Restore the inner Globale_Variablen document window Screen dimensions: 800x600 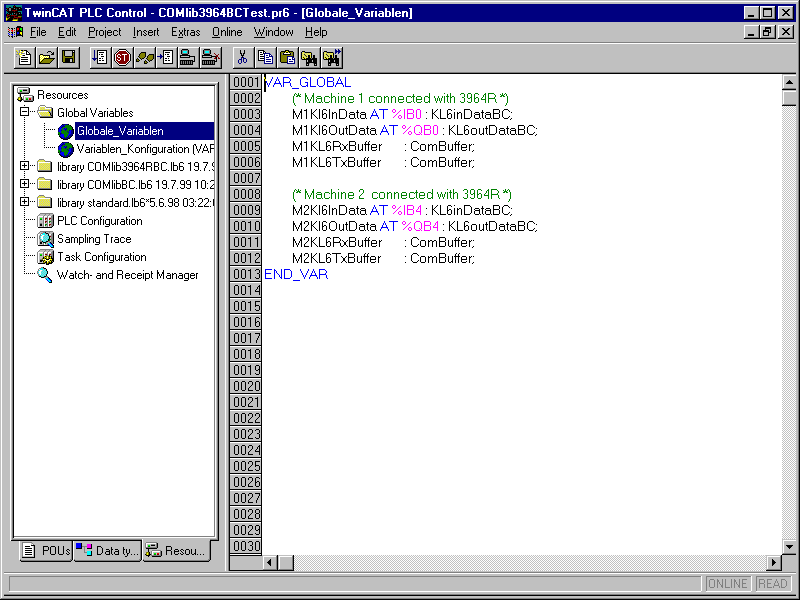coord(767,32)
